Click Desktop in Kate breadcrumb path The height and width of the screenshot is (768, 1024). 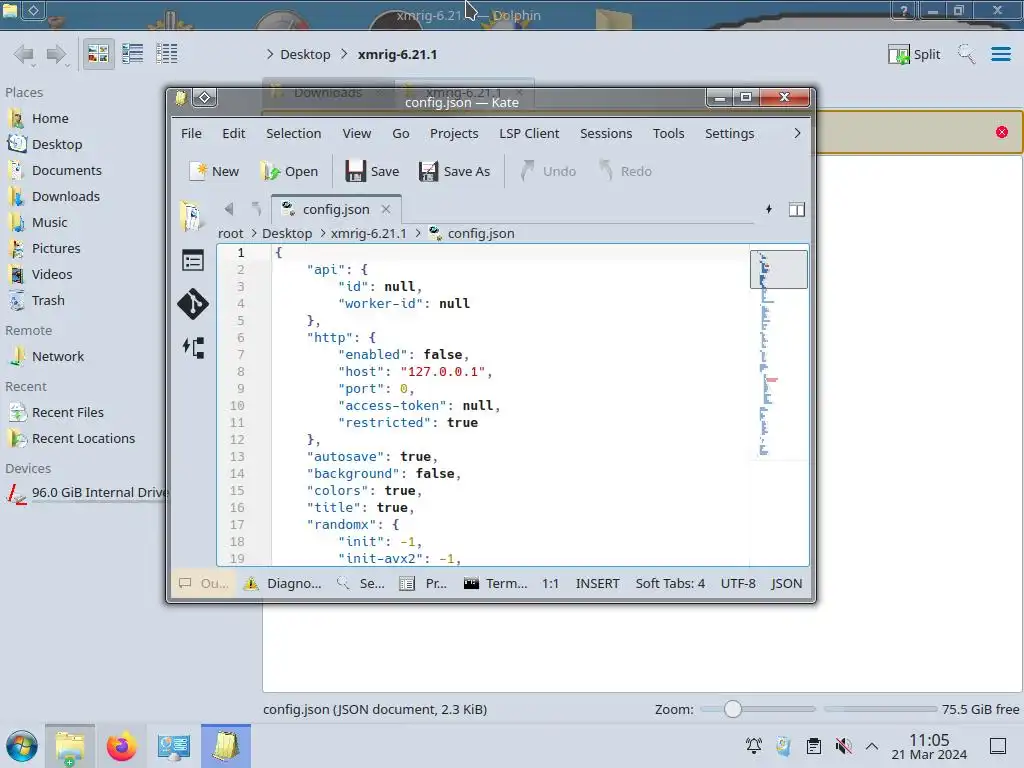pyautogui.click(x=287, y=233)
